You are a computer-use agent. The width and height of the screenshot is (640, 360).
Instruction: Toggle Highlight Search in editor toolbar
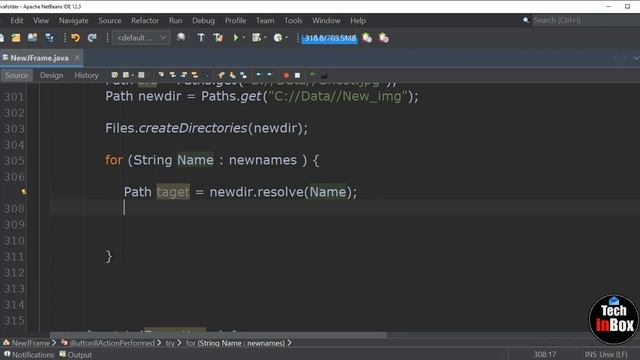click(195, 75)
